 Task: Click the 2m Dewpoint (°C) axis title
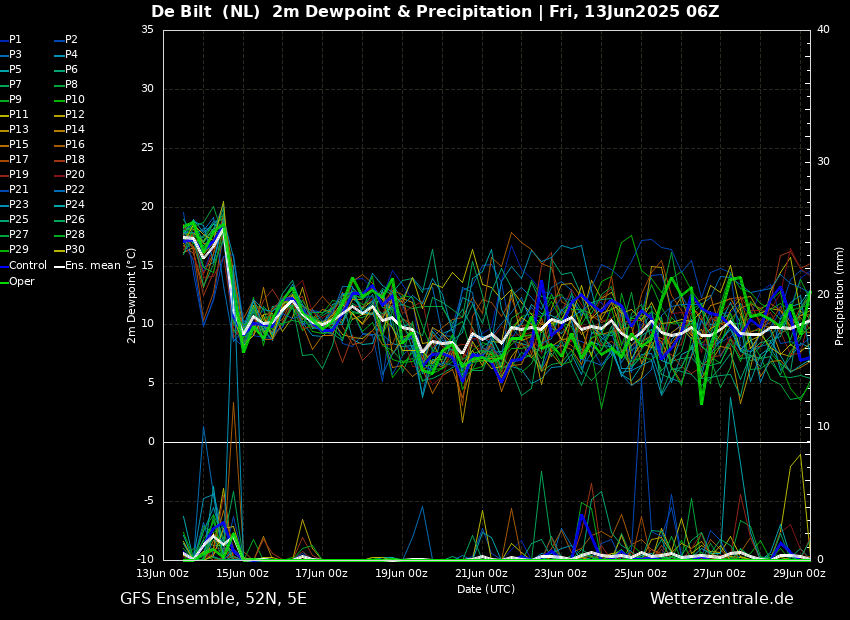click(x=132, y=295)
